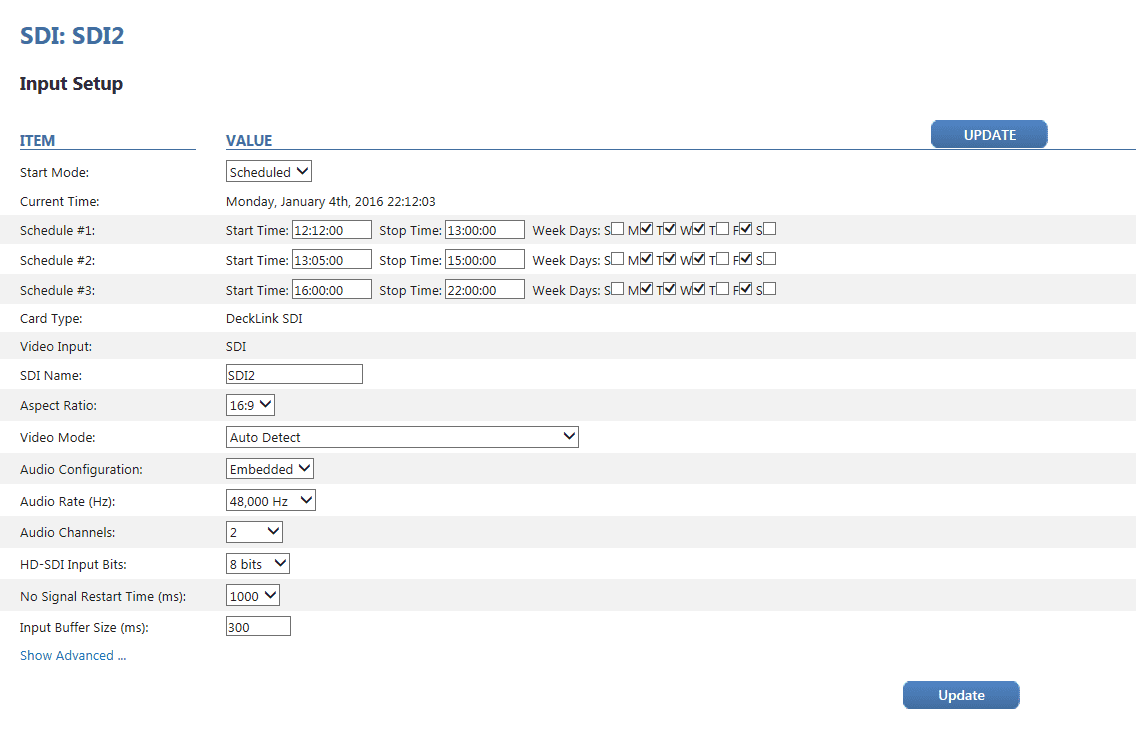Open the Start Mode dropdown
The width and height of the screenshot is (1136, 738).
pyautogui.click(x=269, y=172)
